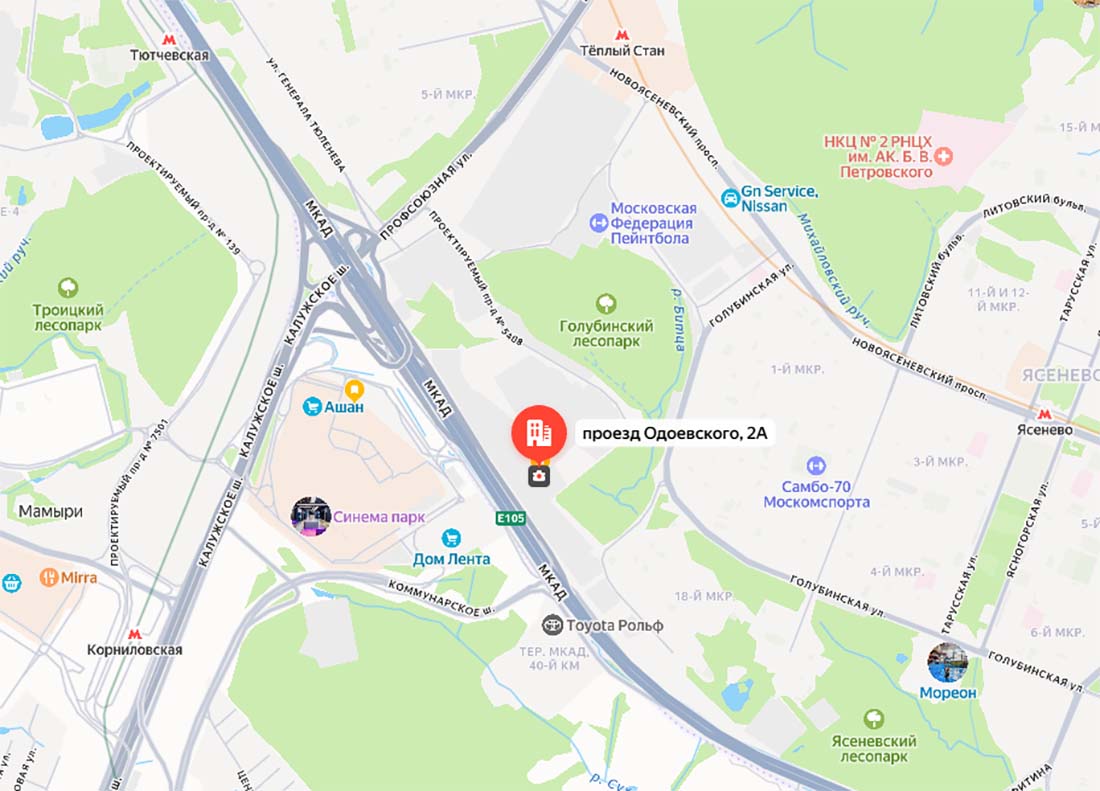
Task: Click the проезд Одоевского, 2А address label
Action: pos(675,433)
